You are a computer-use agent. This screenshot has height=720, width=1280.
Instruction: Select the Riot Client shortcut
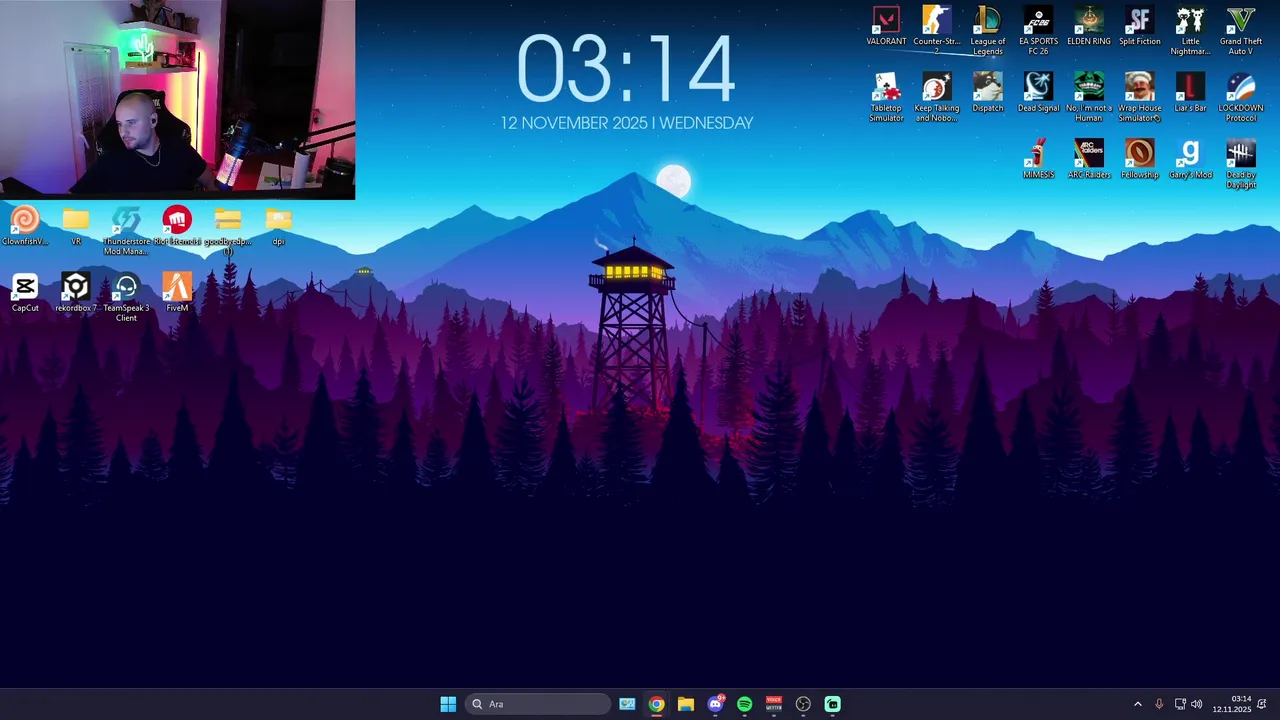pyautogui.click(x=177, y=227)
